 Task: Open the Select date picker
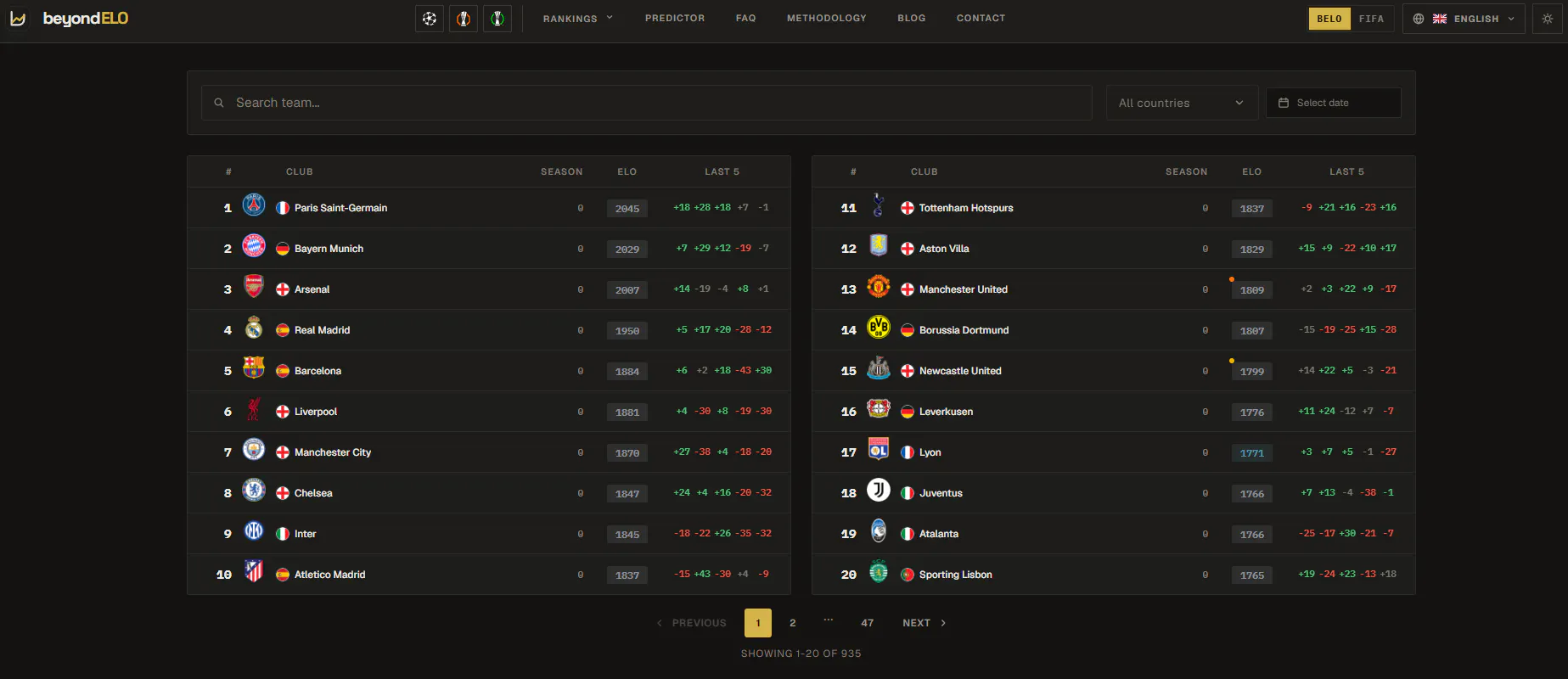(1334, 103)
